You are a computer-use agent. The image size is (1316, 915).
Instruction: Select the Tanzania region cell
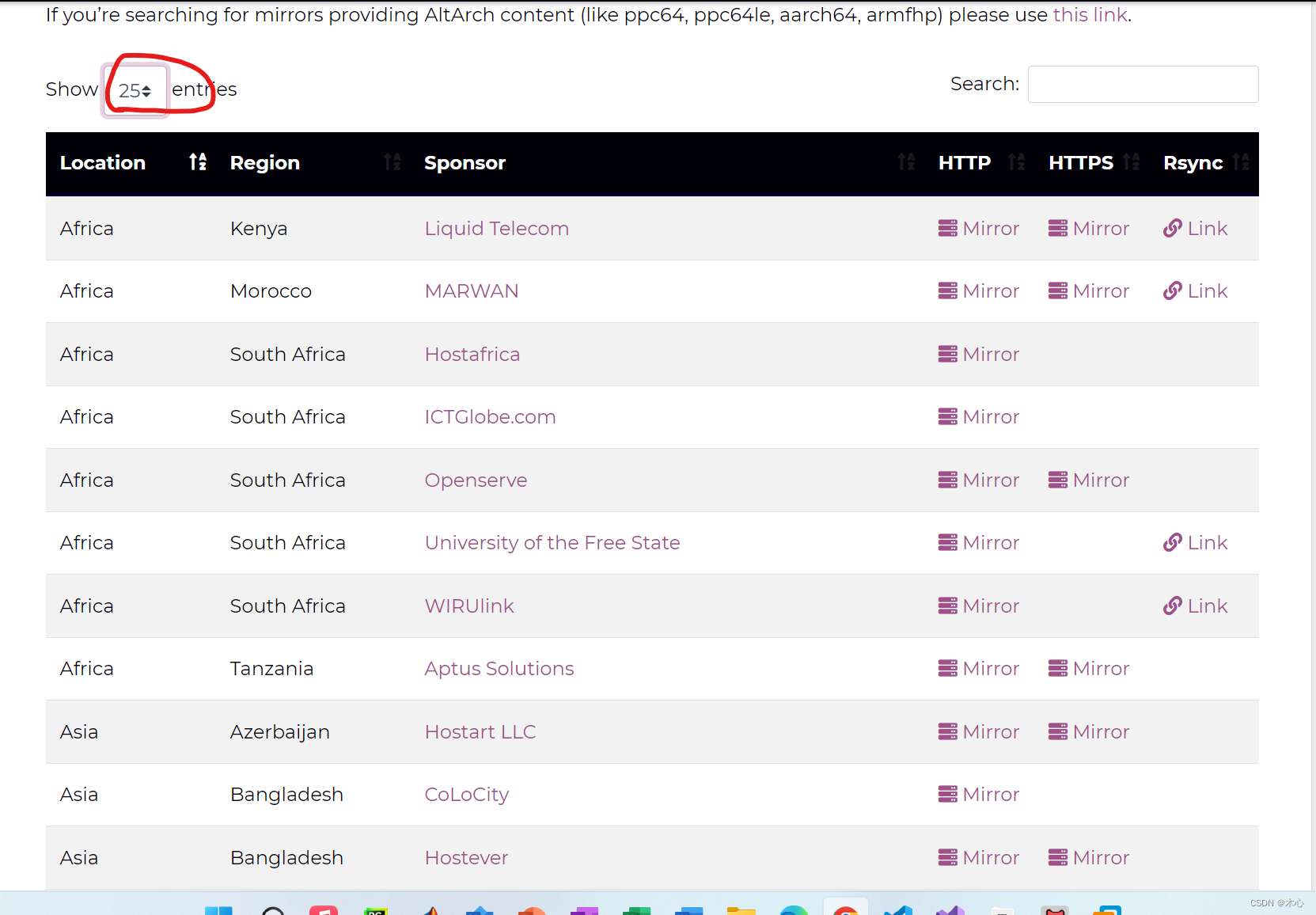[x=271, y=669]
